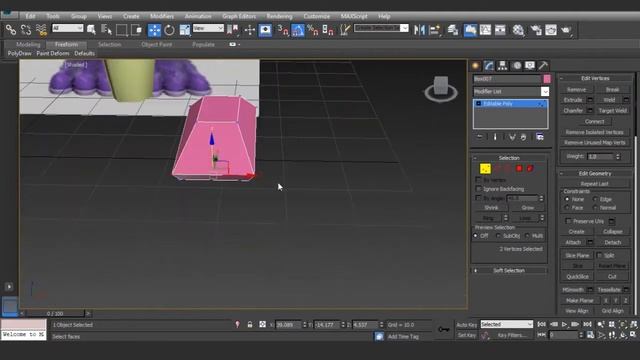
Task: Switch to the Object Paint ribbon tab
Action: 157,44
